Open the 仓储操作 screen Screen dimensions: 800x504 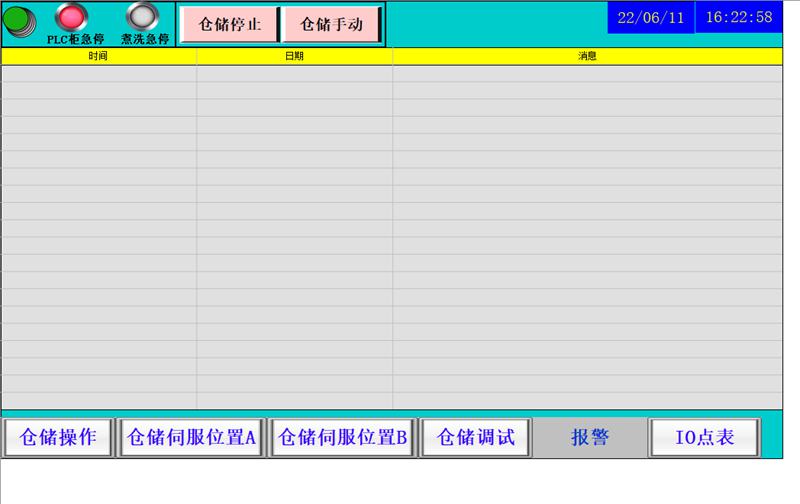pos(58,438)
